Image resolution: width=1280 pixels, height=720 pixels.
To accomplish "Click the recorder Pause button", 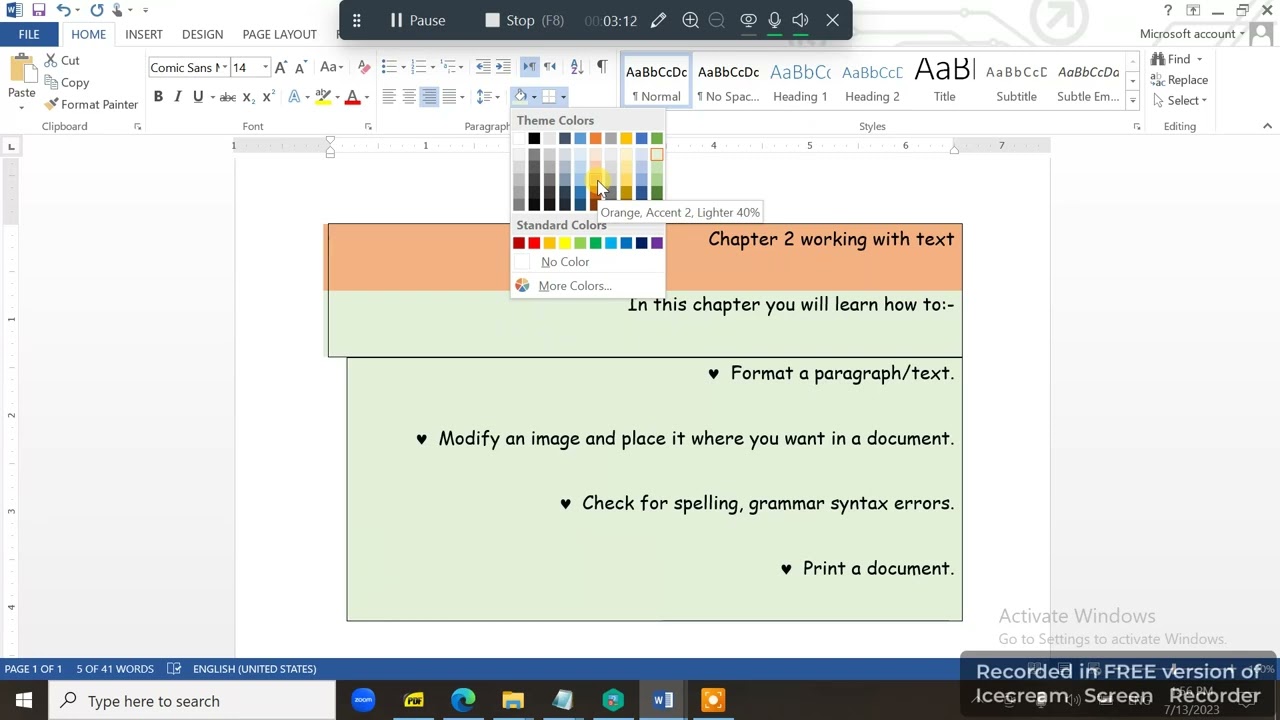I will coord(417,20).
